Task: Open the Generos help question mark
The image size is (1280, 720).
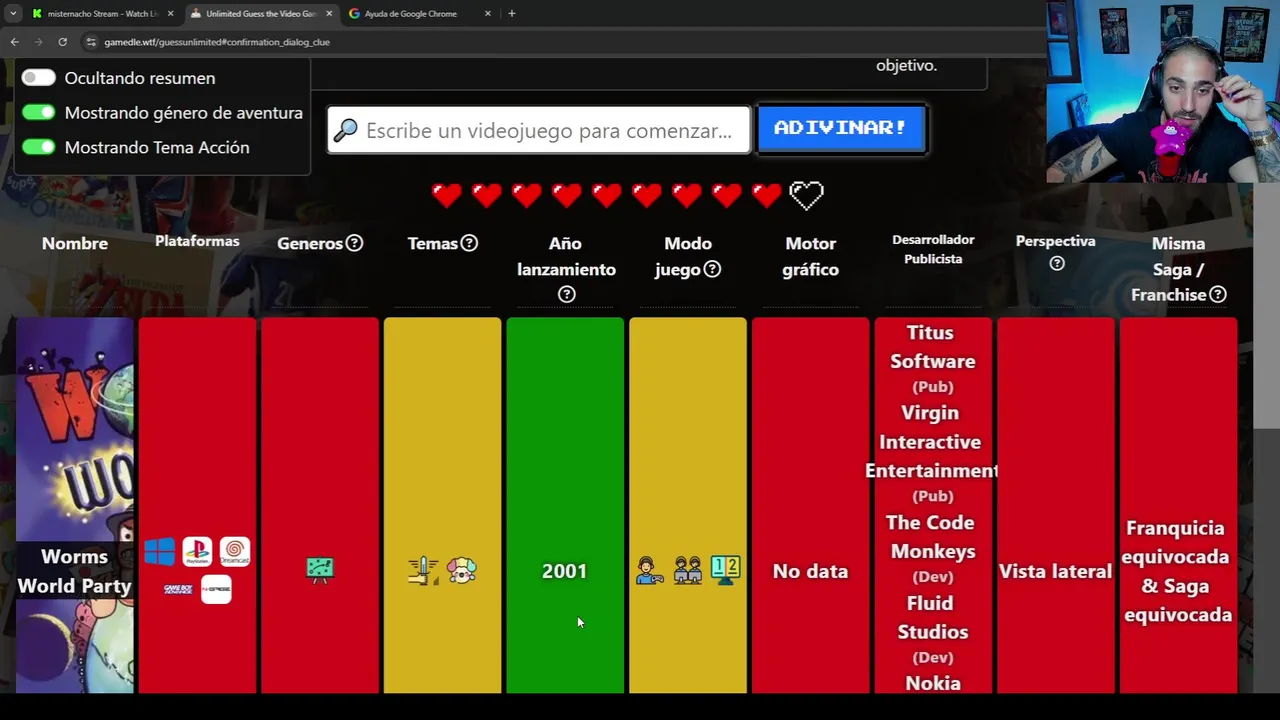Action: tap(354, 243)
